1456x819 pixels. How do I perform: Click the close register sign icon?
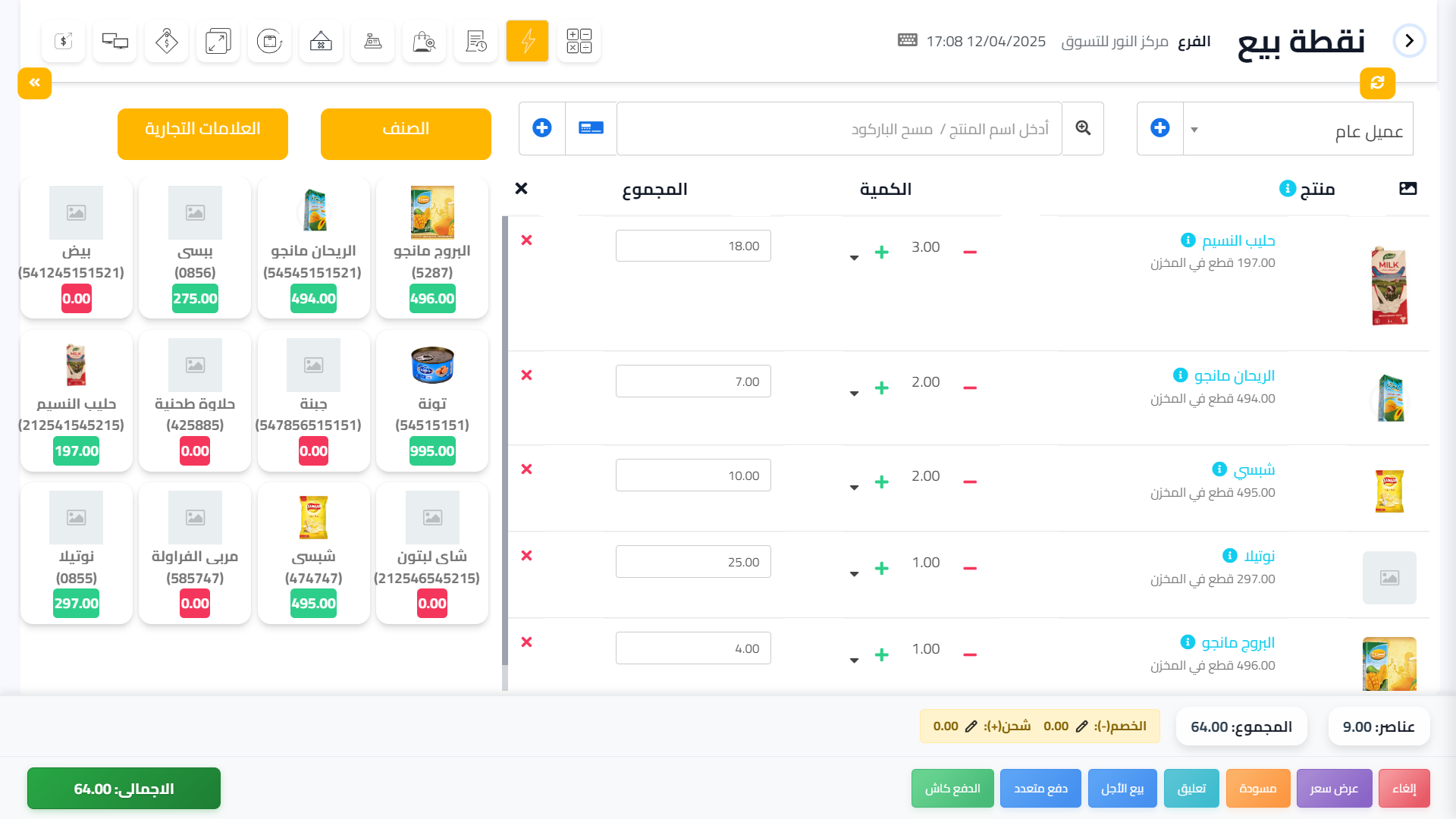click(x=321, y=41)
